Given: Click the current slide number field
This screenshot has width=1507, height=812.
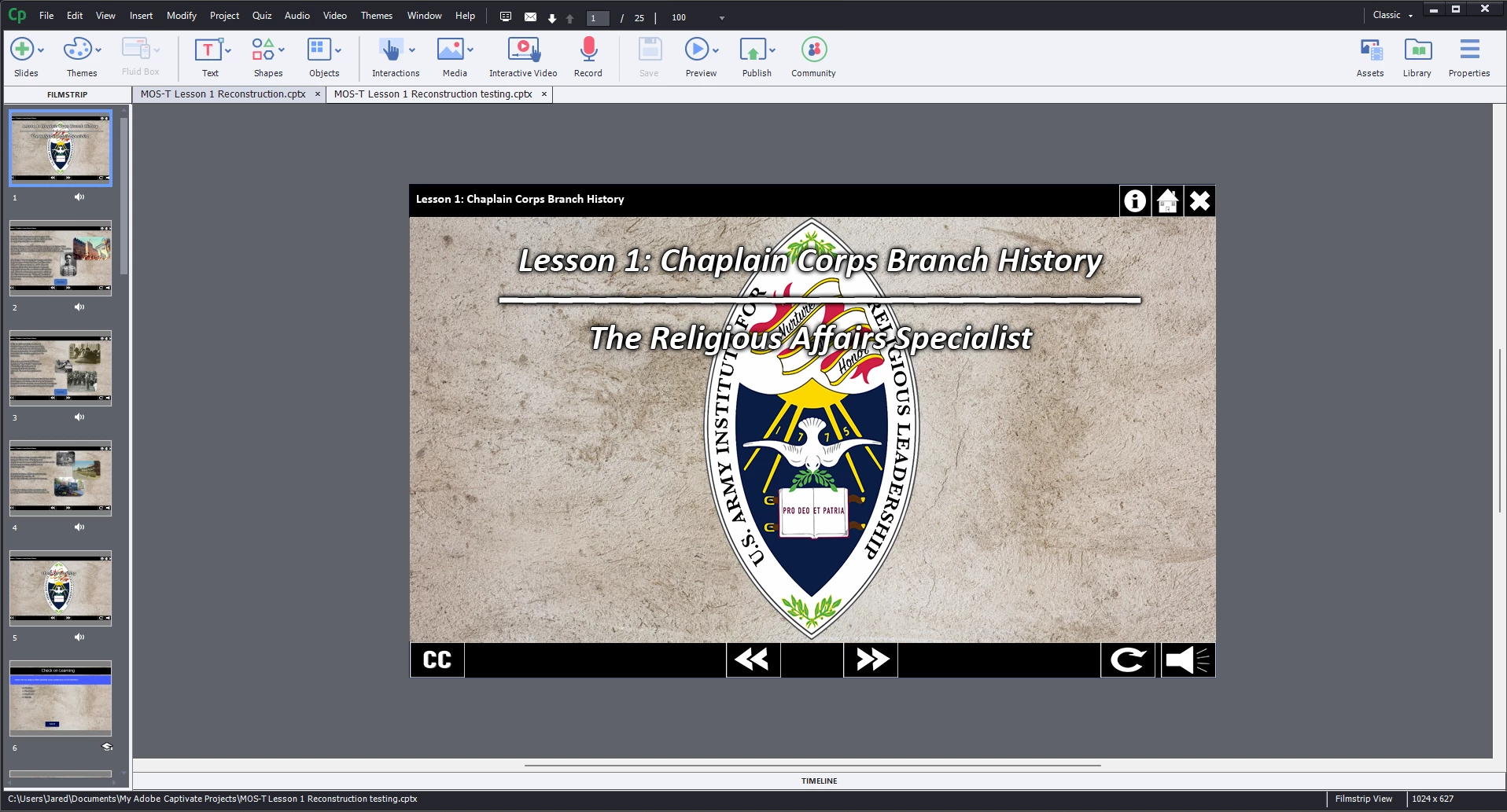Looking at the screenshot, I should (x=598, y=18).
